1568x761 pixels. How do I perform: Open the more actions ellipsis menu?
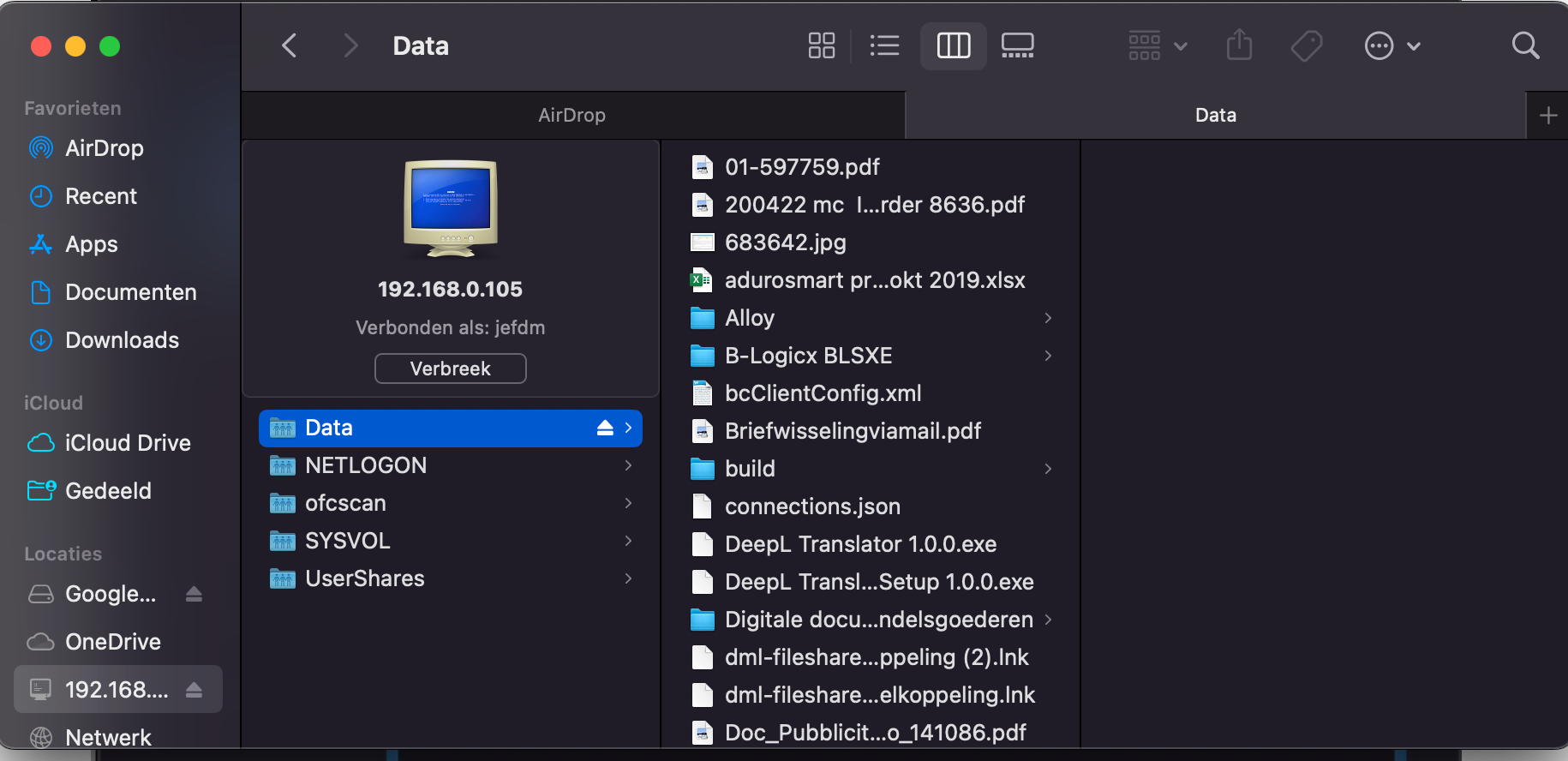[1391, 45]
